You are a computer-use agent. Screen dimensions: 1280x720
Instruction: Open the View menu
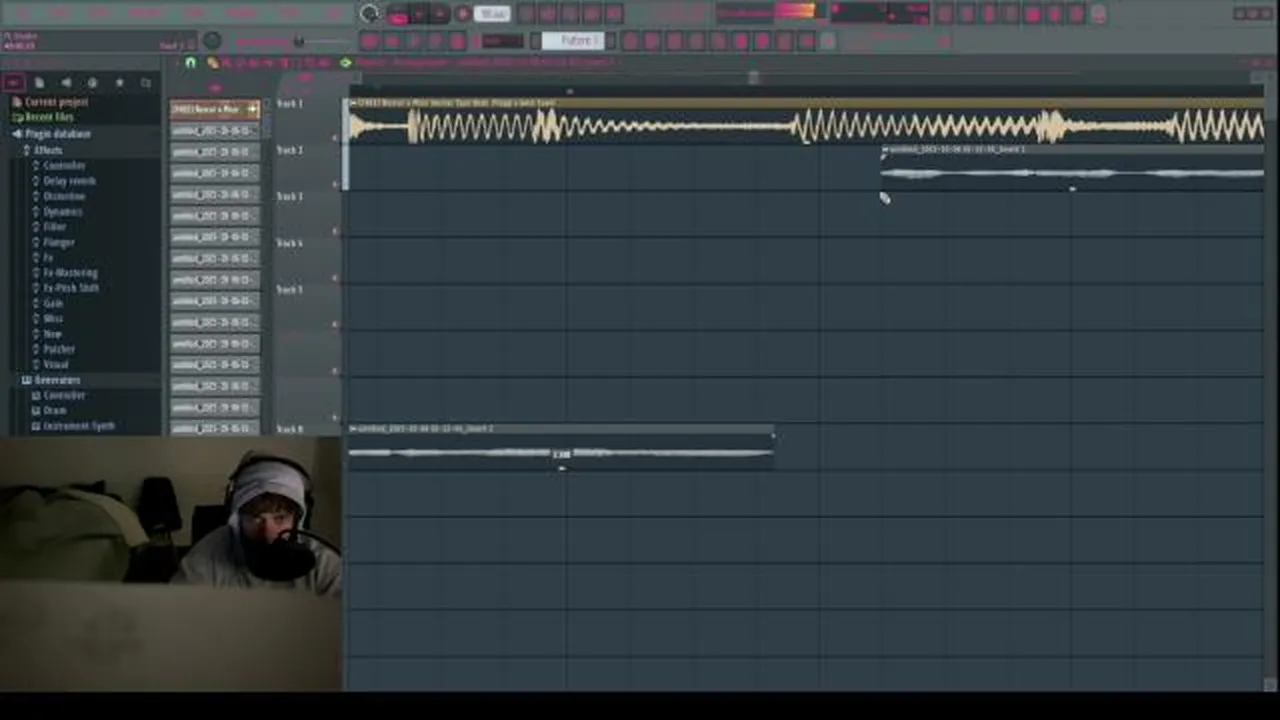click(x=195, y=13)
